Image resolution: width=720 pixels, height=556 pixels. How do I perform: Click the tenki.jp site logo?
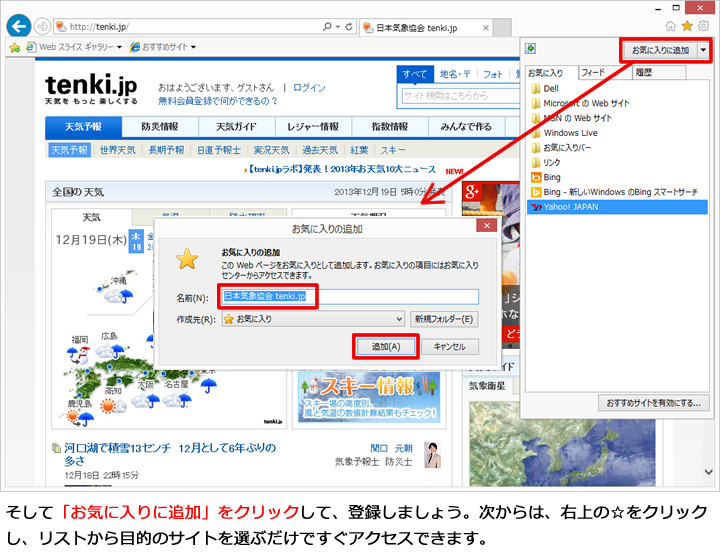[91, 88]
